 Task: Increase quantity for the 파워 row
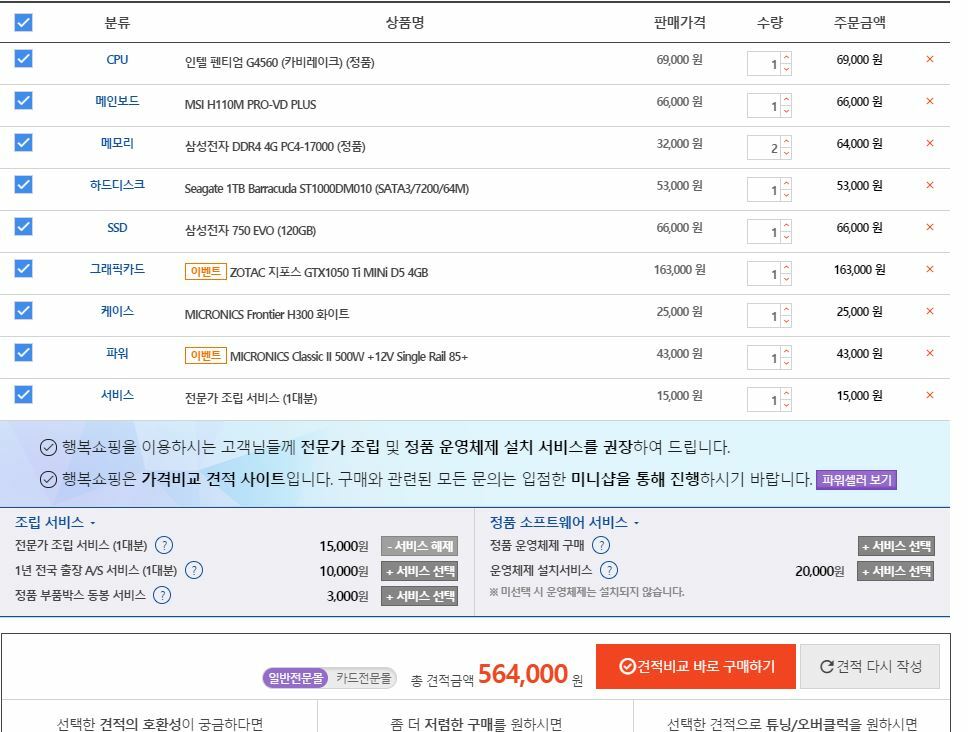pos(786,352)
